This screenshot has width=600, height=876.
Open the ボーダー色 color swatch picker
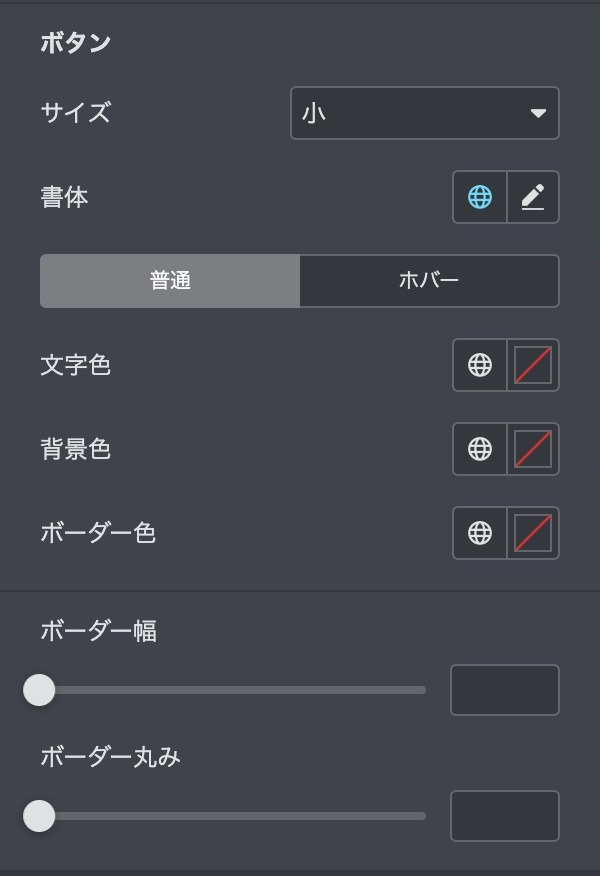[533, 533]
